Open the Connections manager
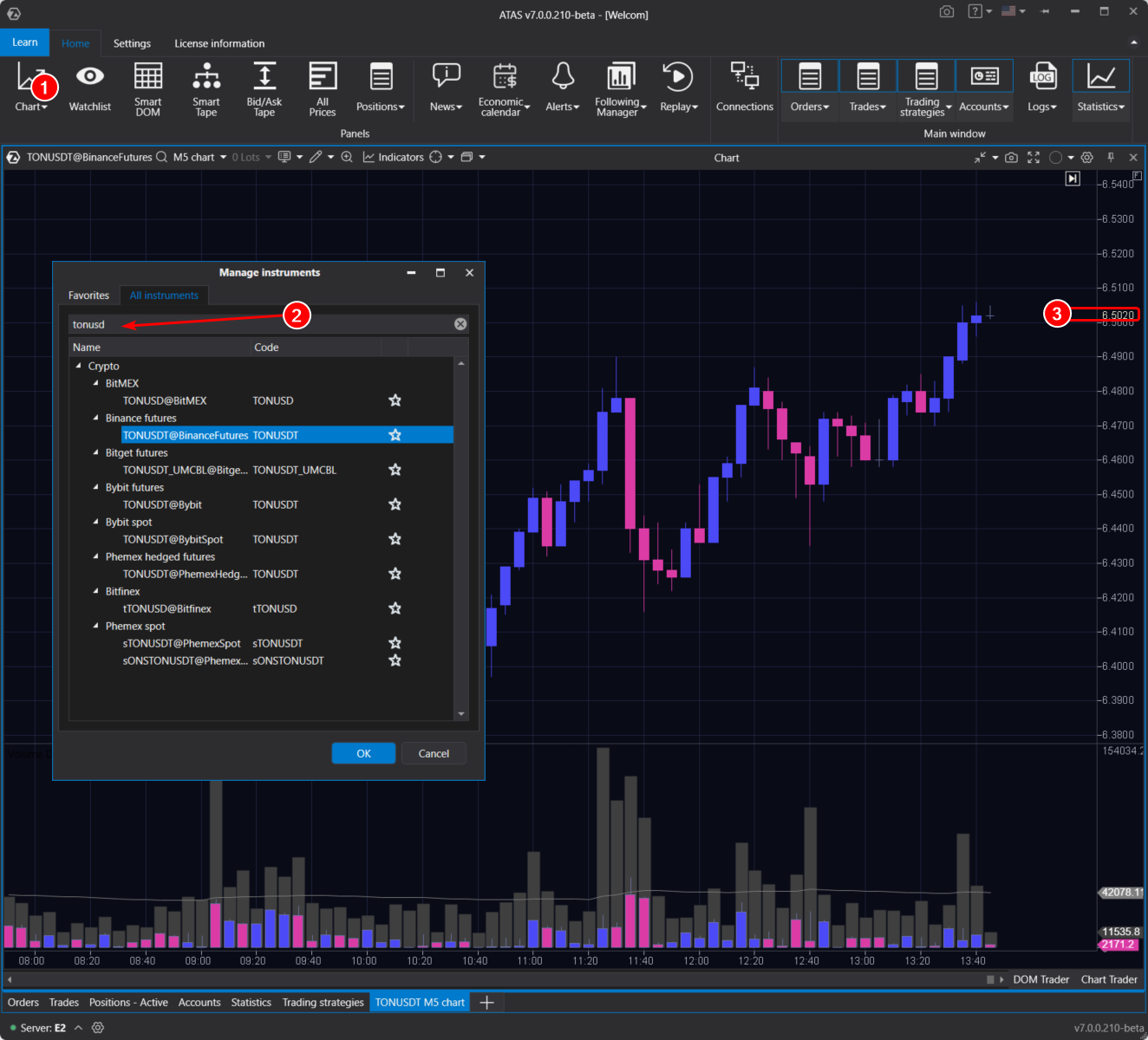 click(x=744, y=88)
